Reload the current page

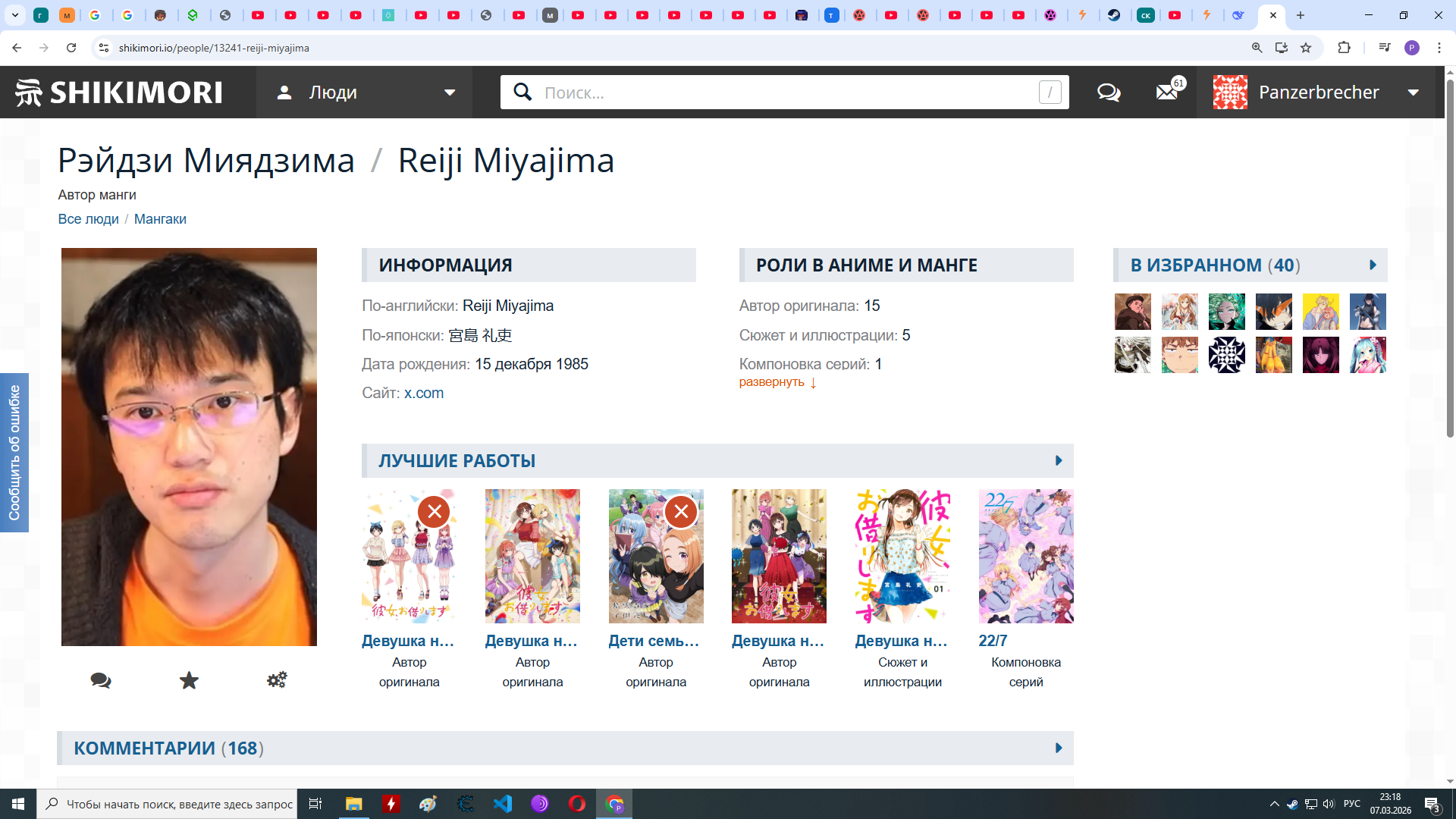click(71, 48)
